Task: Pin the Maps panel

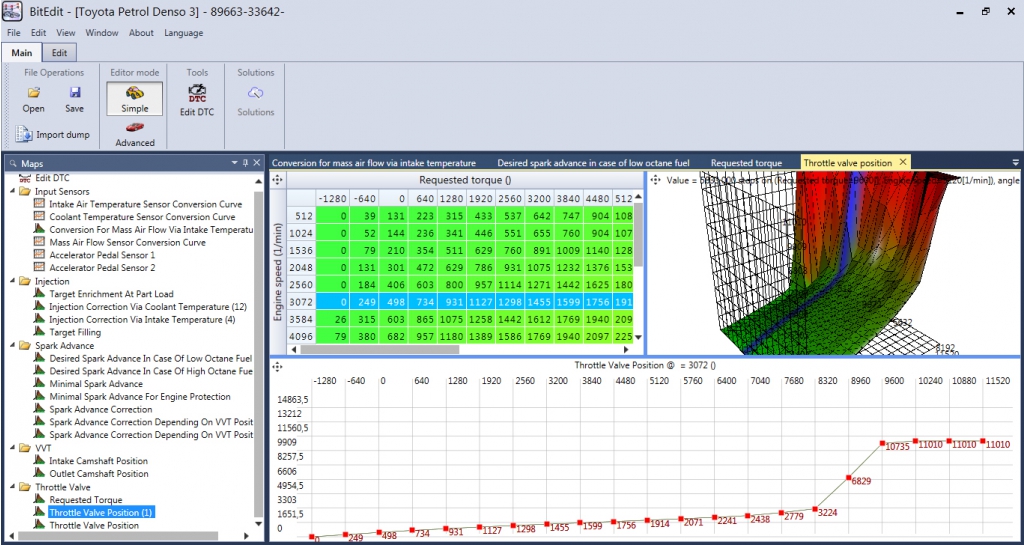Action: coord(246,163)
